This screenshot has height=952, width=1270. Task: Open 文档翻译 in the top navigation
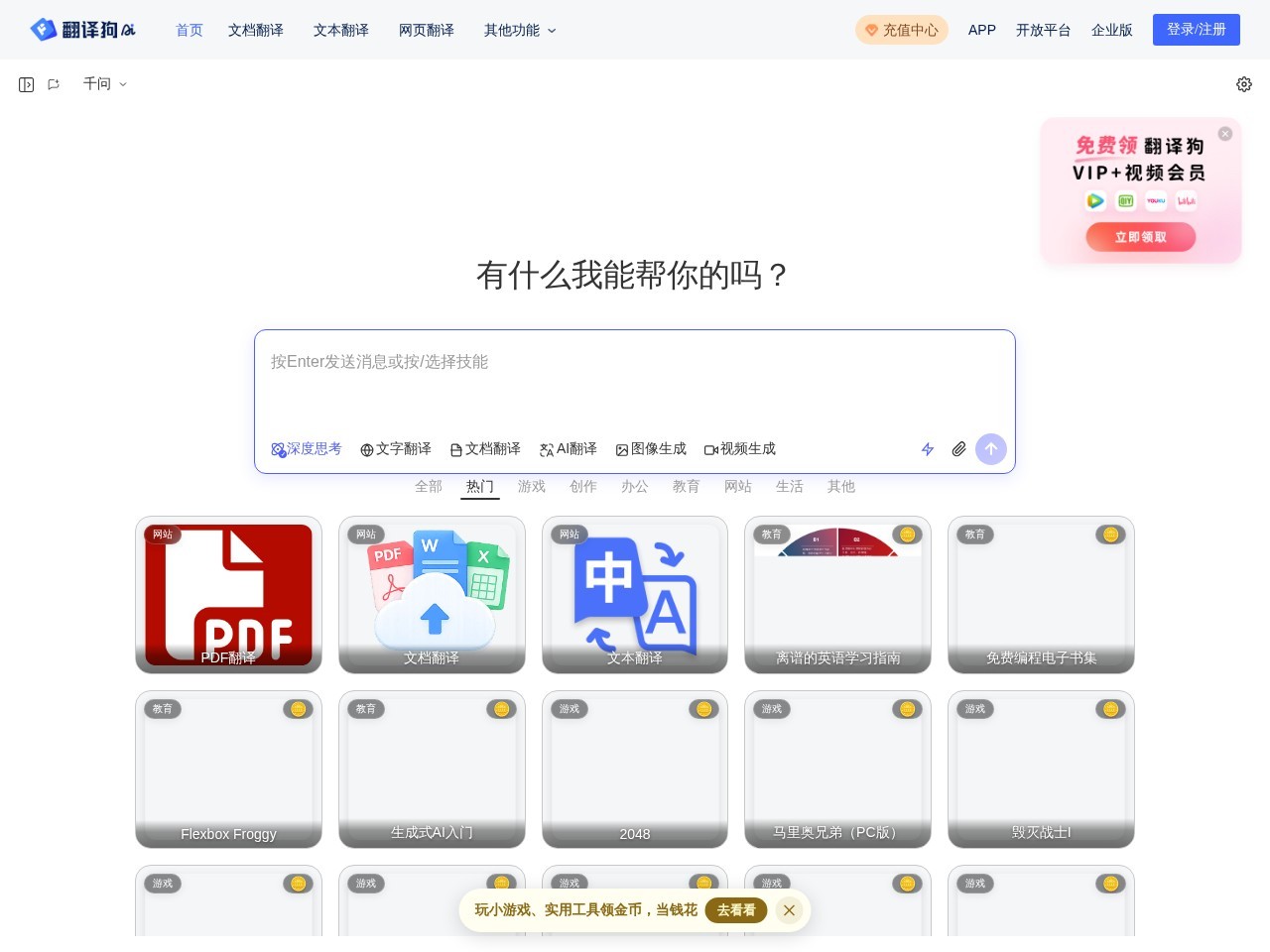coord(256,30)
